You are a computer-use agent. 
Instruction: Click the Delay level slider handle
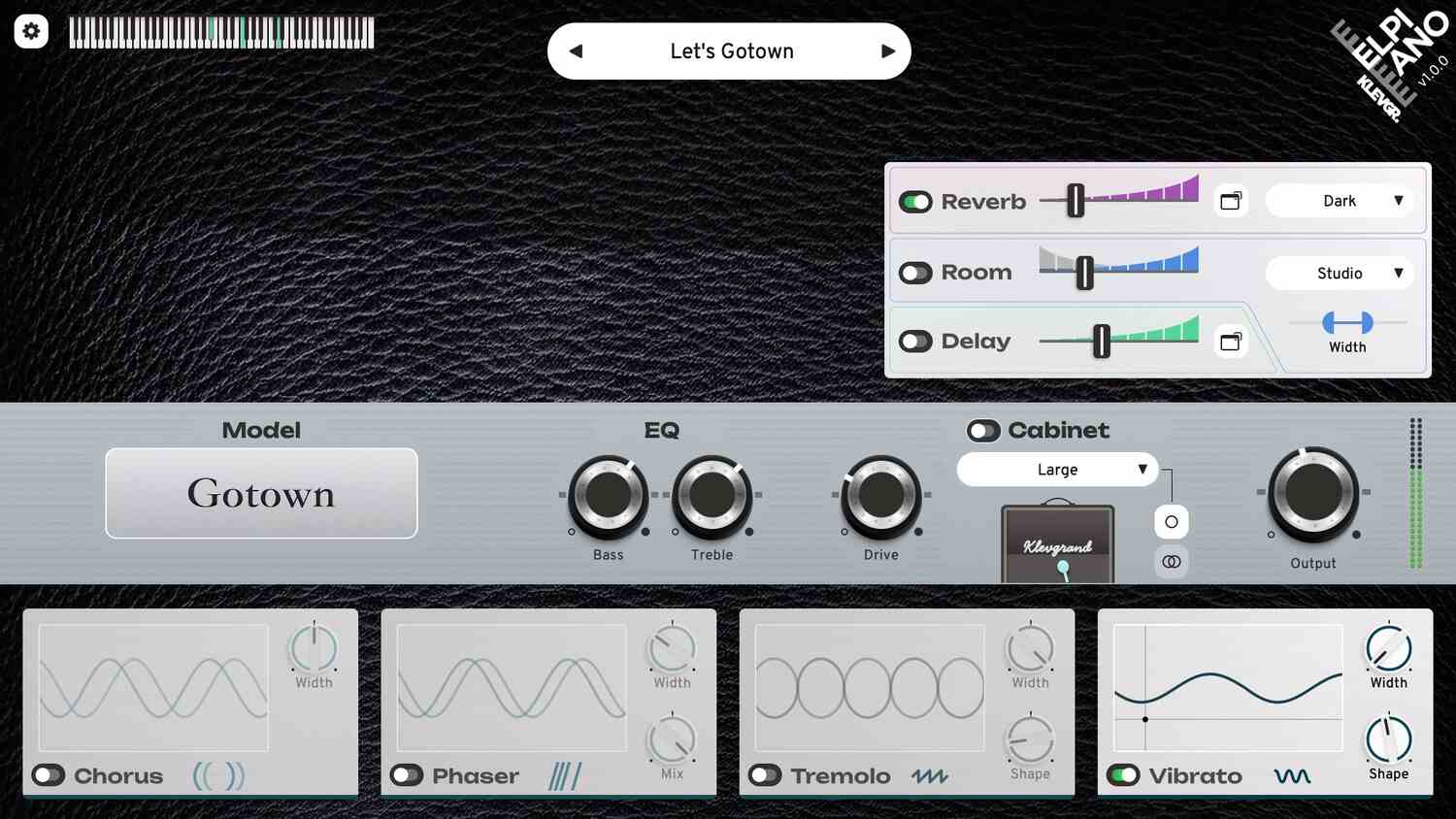[x=1101, y=342]
